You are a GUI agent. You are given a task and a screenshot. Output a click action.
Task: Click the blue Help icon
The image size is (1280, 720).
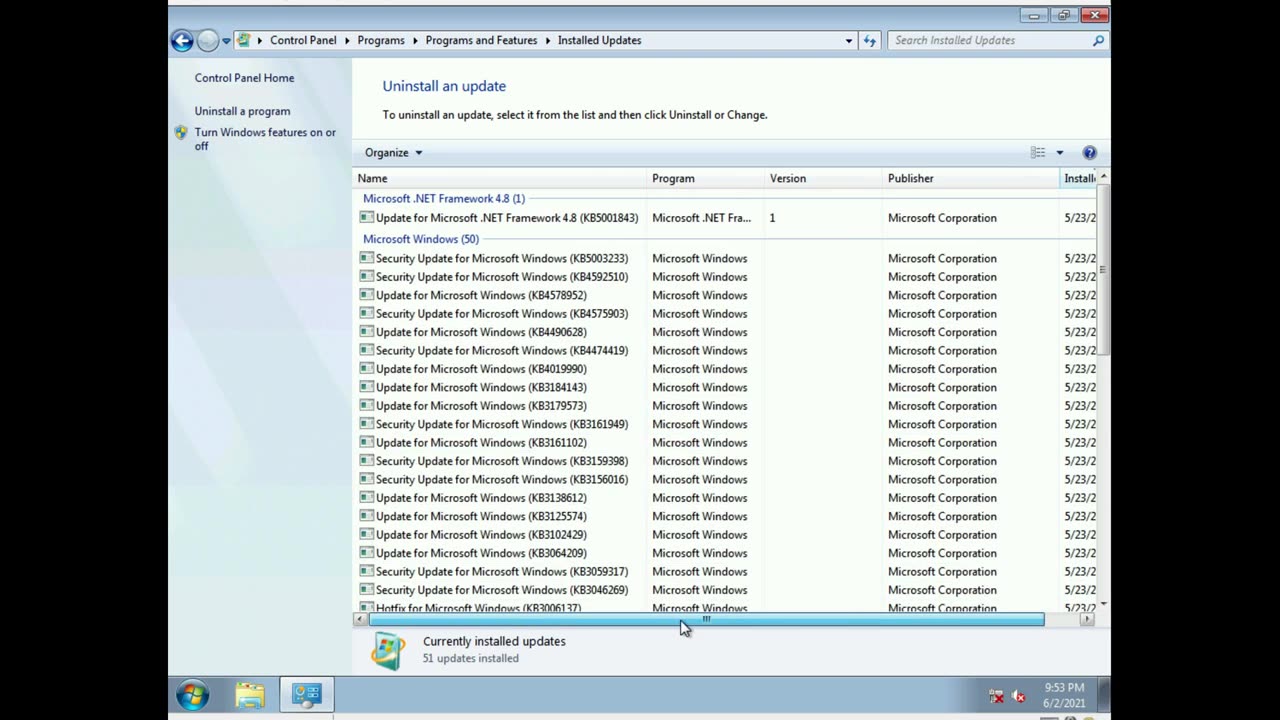click(x=1089, y=153)
